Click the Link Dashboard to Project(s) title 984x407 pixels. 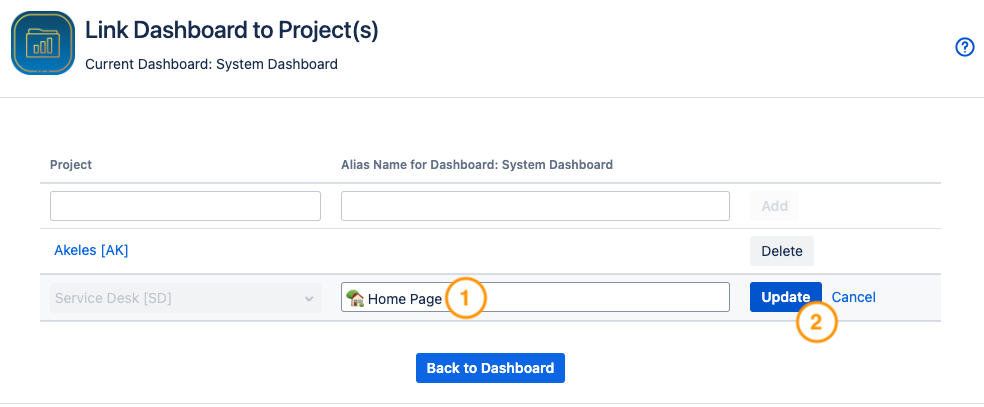pos(232,30)
